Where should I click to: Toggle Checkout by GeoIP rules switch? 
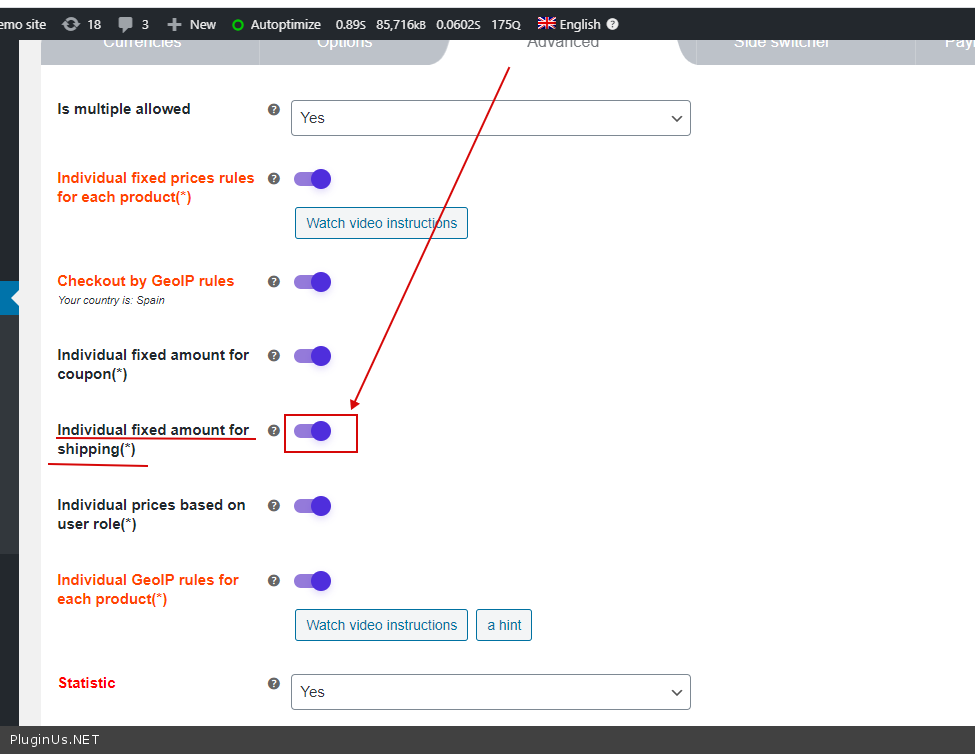click(313, 282)
